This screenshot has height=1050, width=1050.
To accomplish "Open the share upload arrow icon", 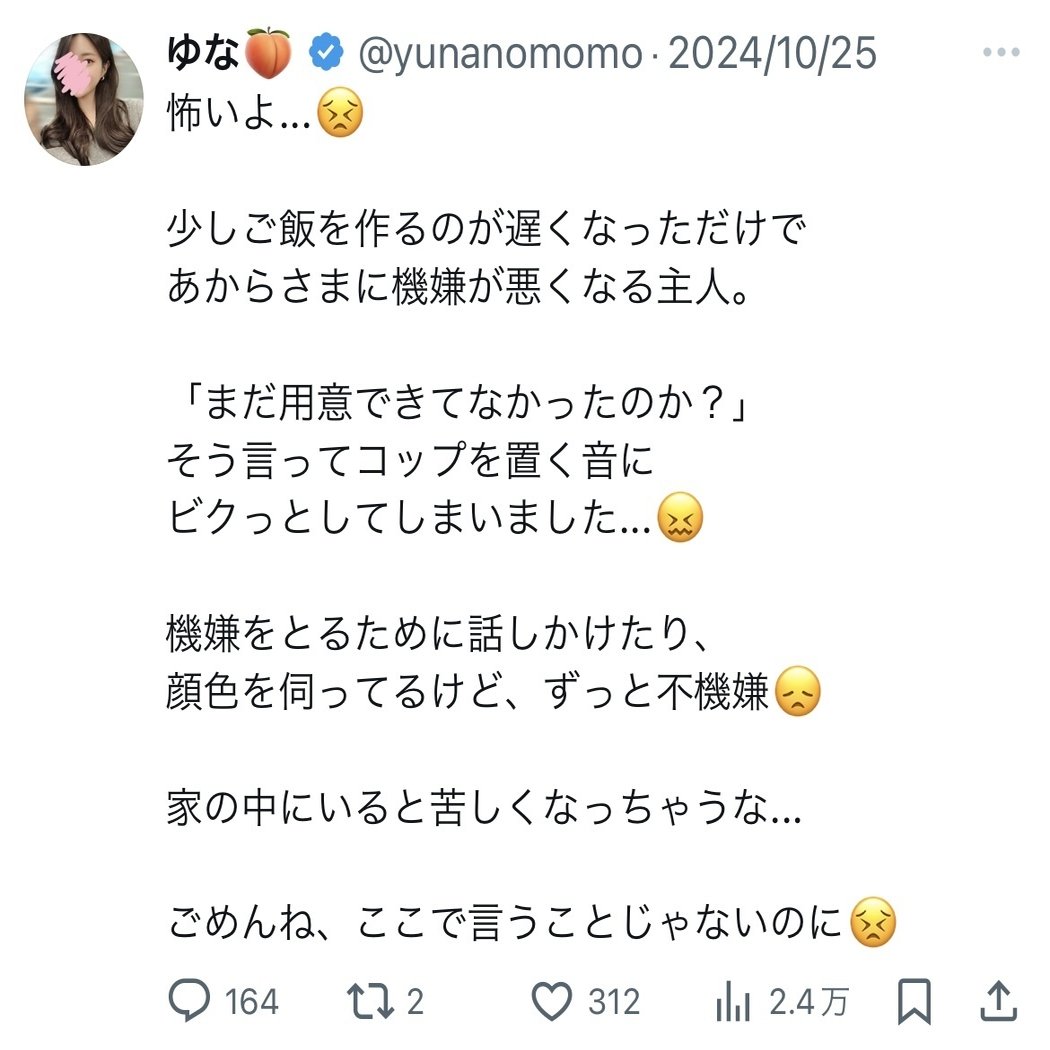I will [996, 1000].
